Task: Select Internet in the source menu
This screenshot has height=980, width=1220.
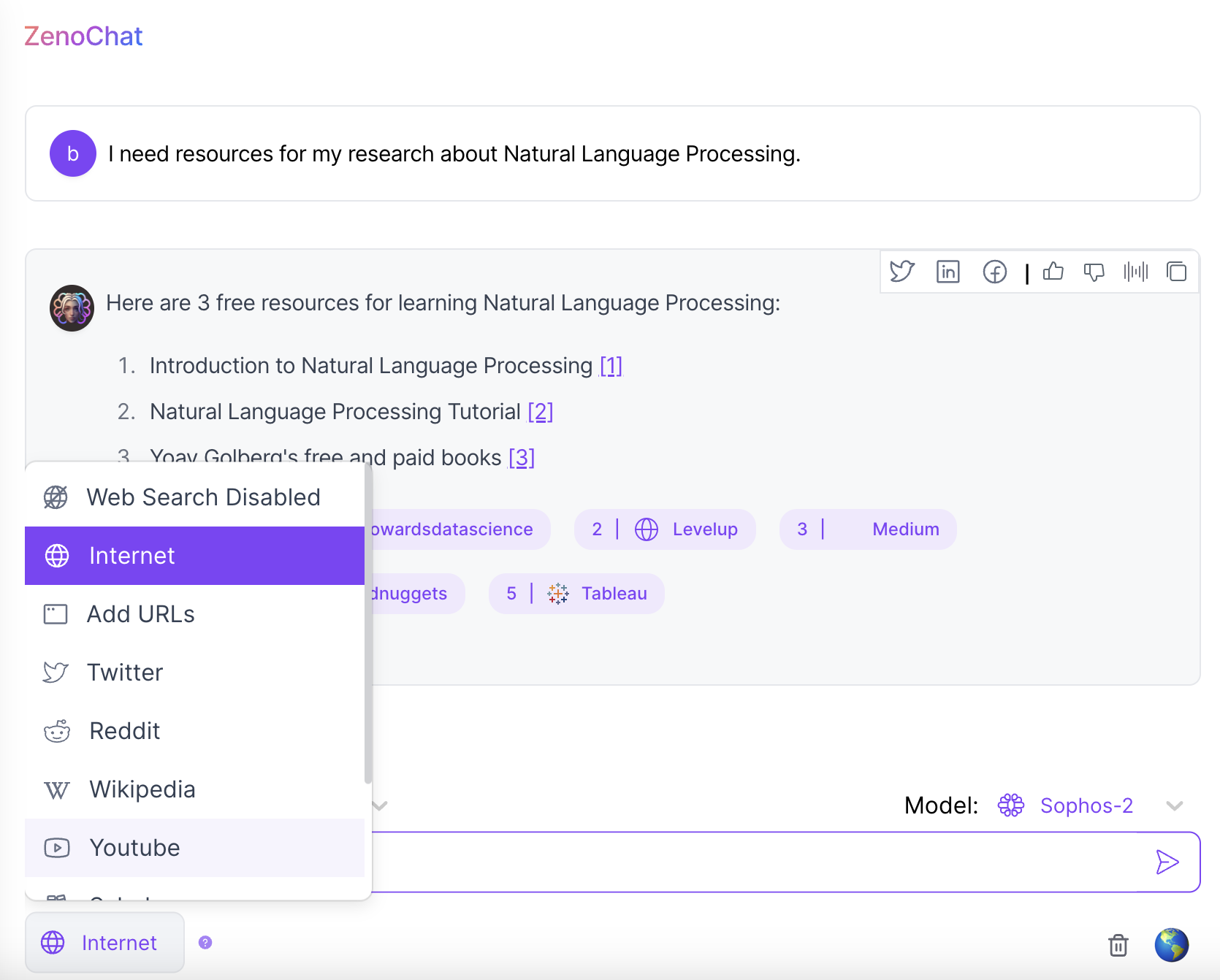Action: click(194, 556)
